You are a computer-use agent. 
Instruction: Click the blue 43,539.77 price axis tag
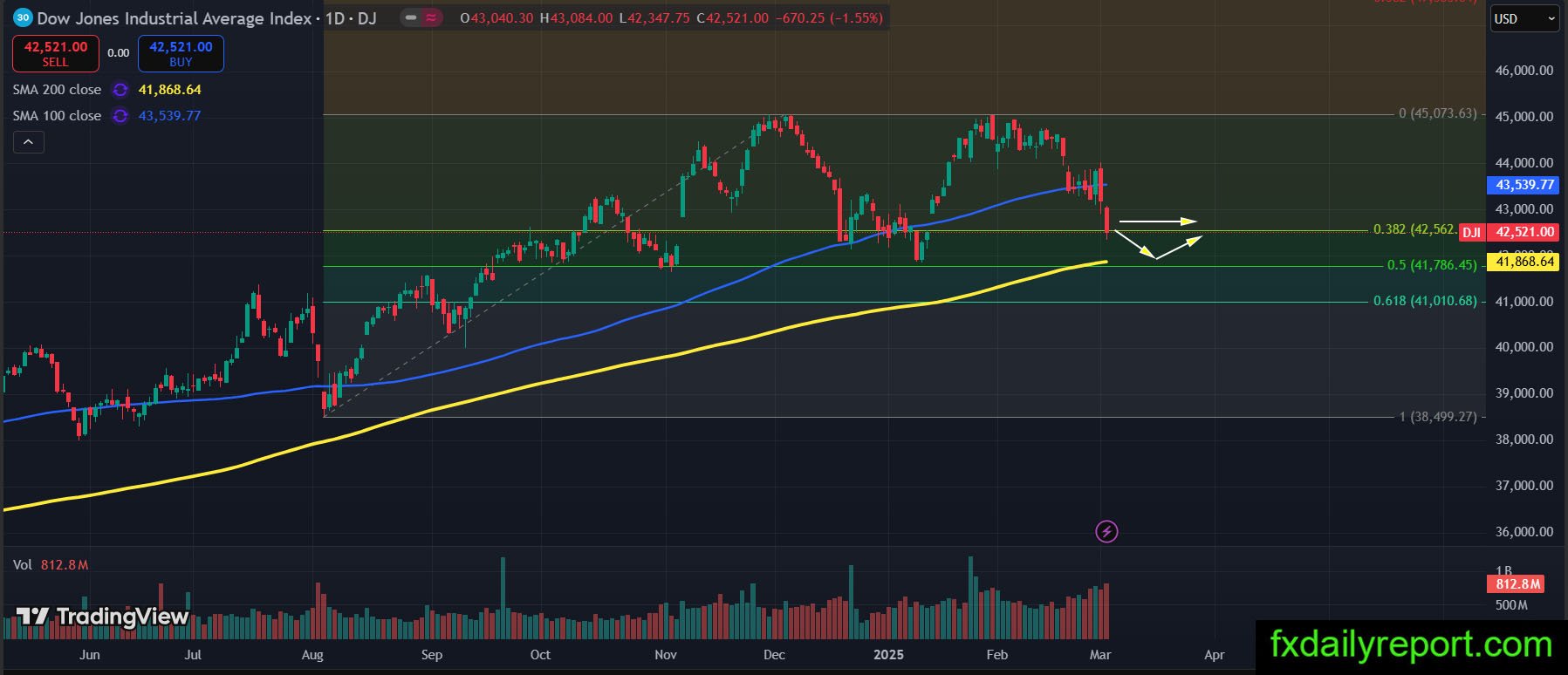(1524, 185)
